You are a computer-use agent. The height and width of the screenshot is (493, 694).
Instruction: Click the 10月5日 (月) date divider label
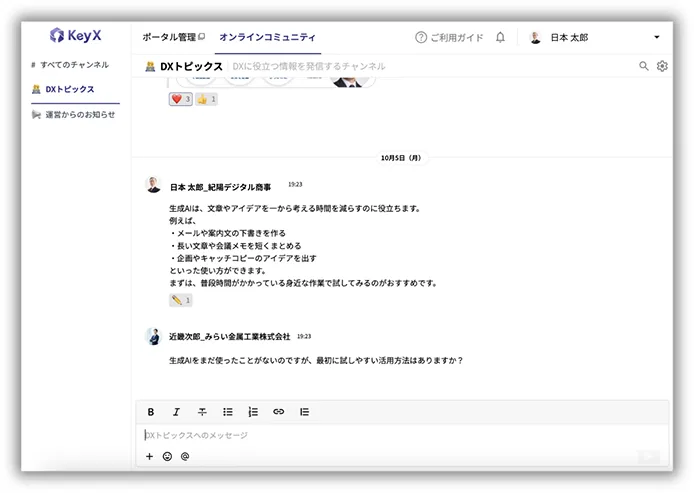(401, 158)
